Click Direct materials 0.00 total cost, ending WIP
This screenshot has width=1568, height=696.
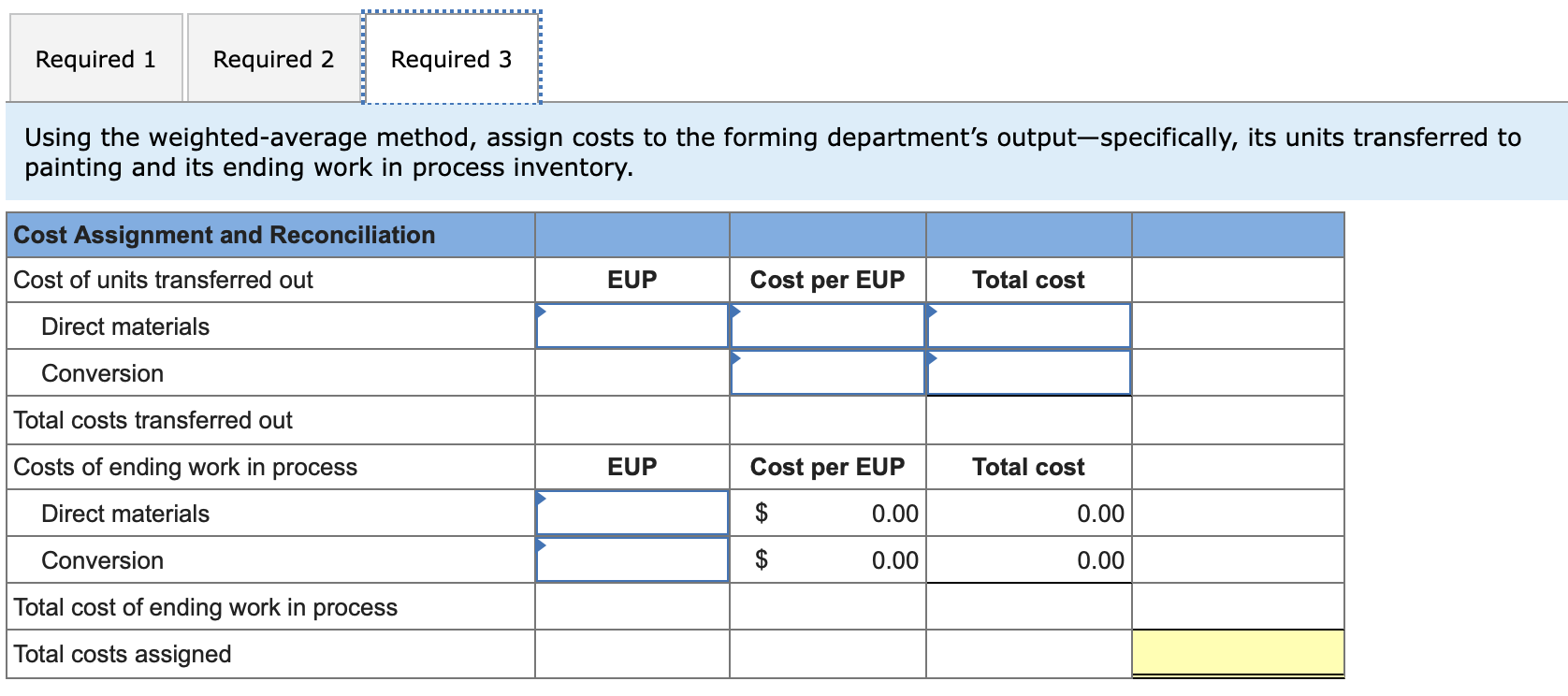point(1029,513)
